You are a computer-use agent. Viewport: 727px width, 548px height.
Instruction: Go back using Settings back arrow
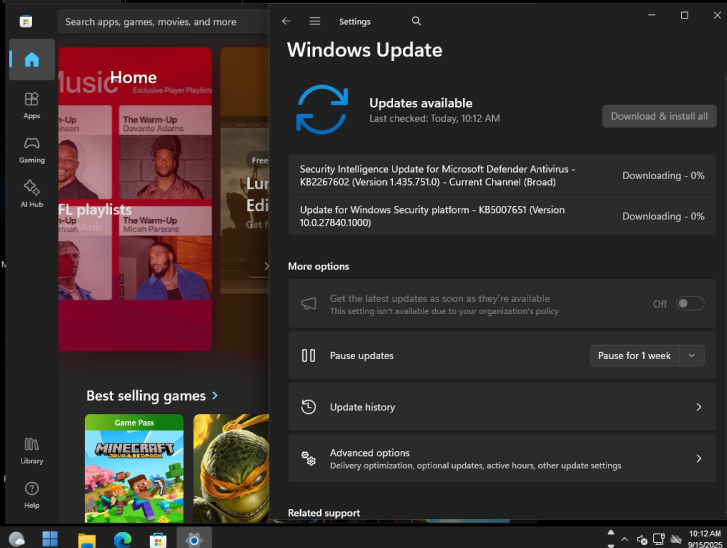click(x=286, y=21)
